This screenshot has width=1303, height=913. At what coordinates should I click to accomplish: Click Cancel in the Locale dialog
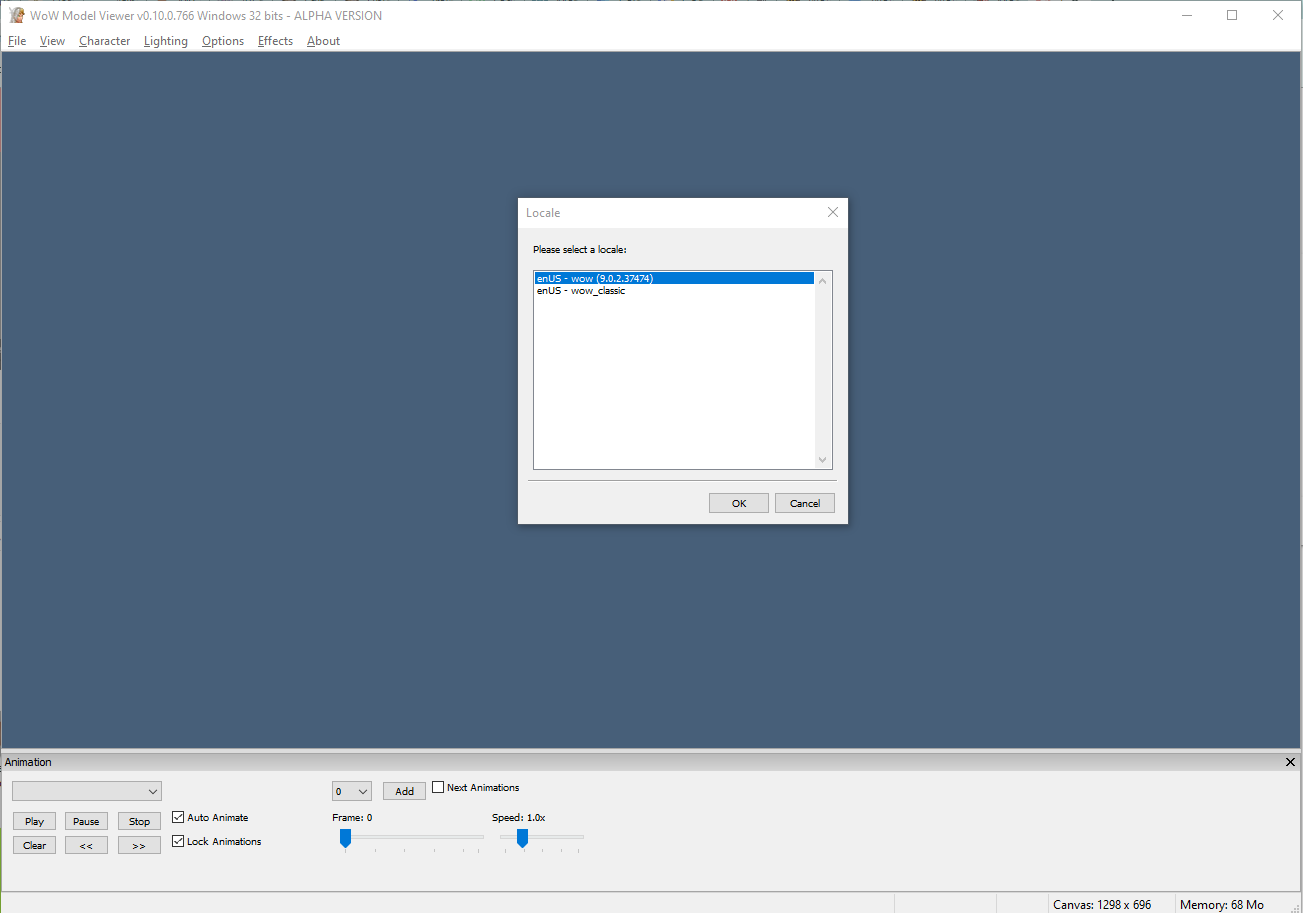[804, 503]
